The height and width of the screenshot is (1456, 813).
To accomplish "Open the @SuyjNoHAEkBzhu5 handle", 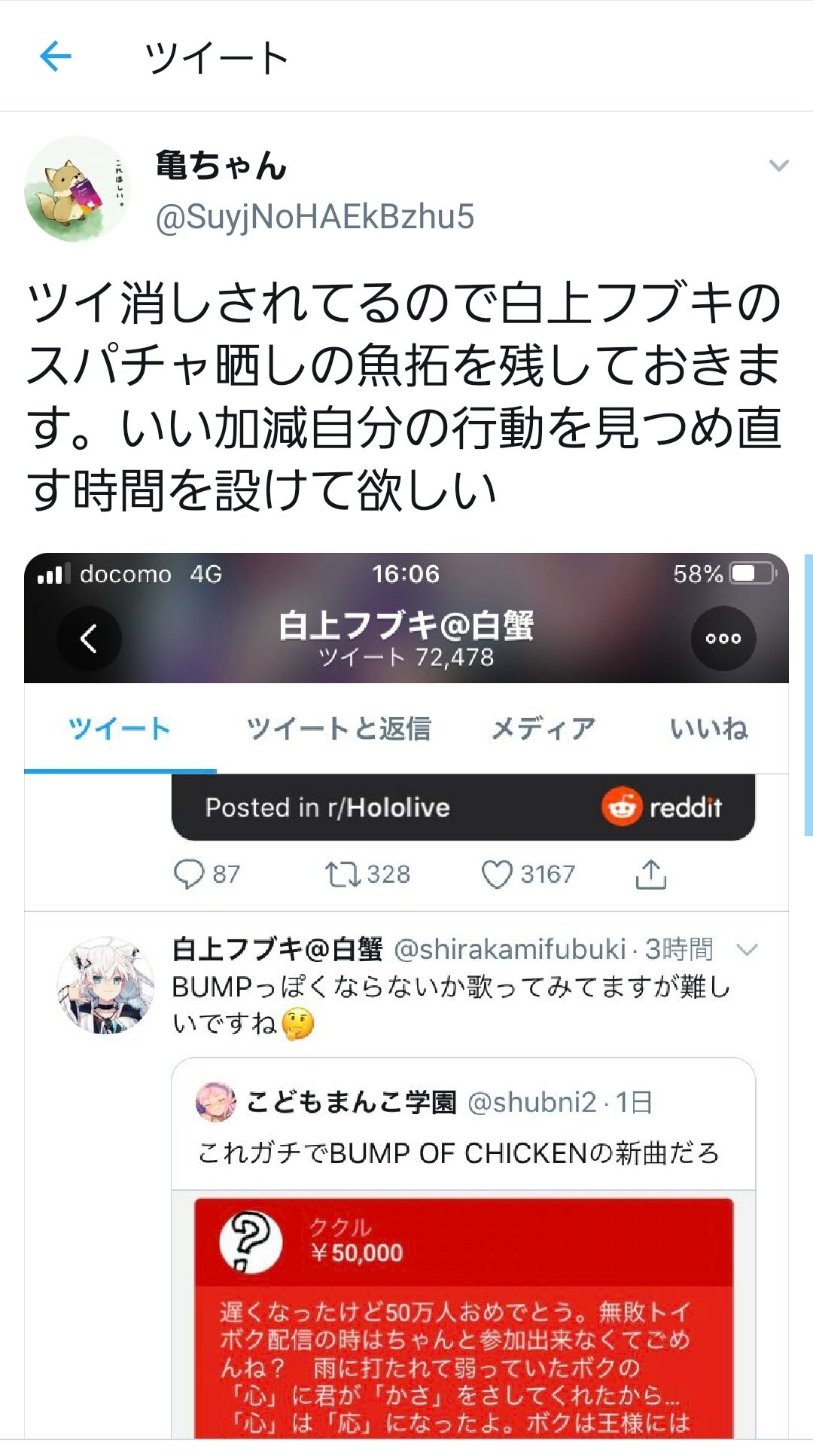I will [x=315, y=217].
